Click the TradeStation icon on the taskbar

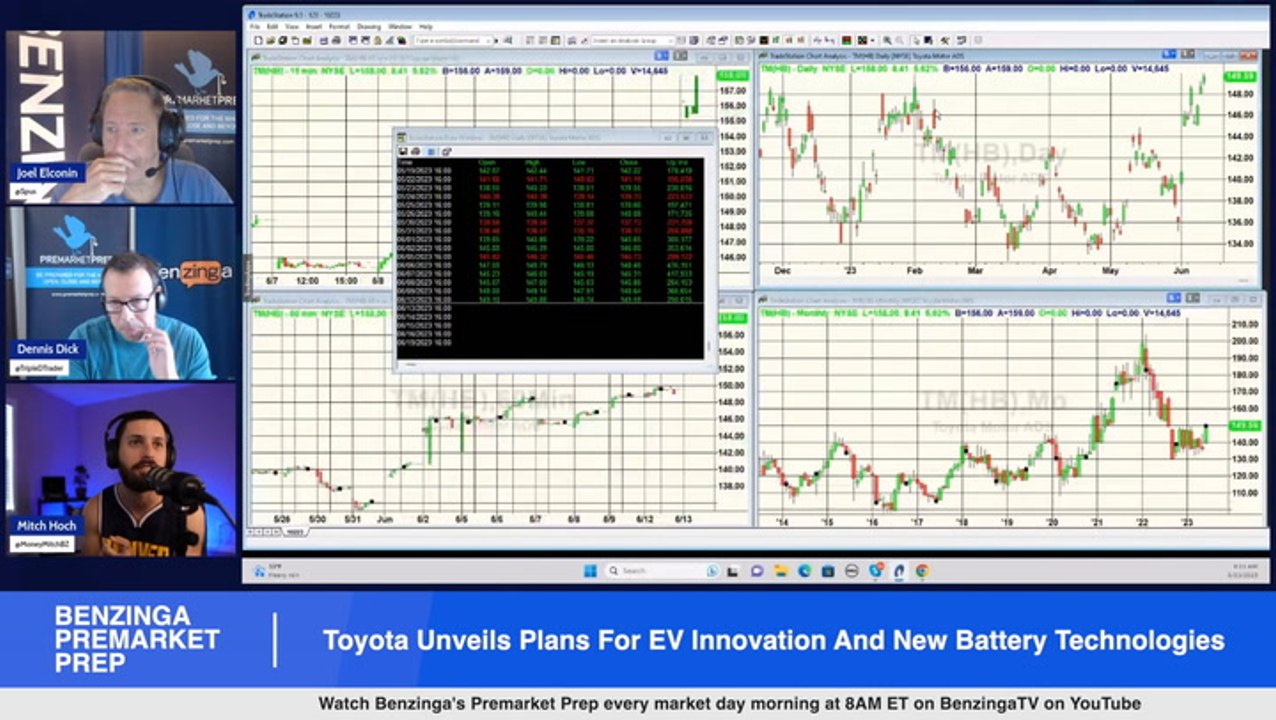899,571
